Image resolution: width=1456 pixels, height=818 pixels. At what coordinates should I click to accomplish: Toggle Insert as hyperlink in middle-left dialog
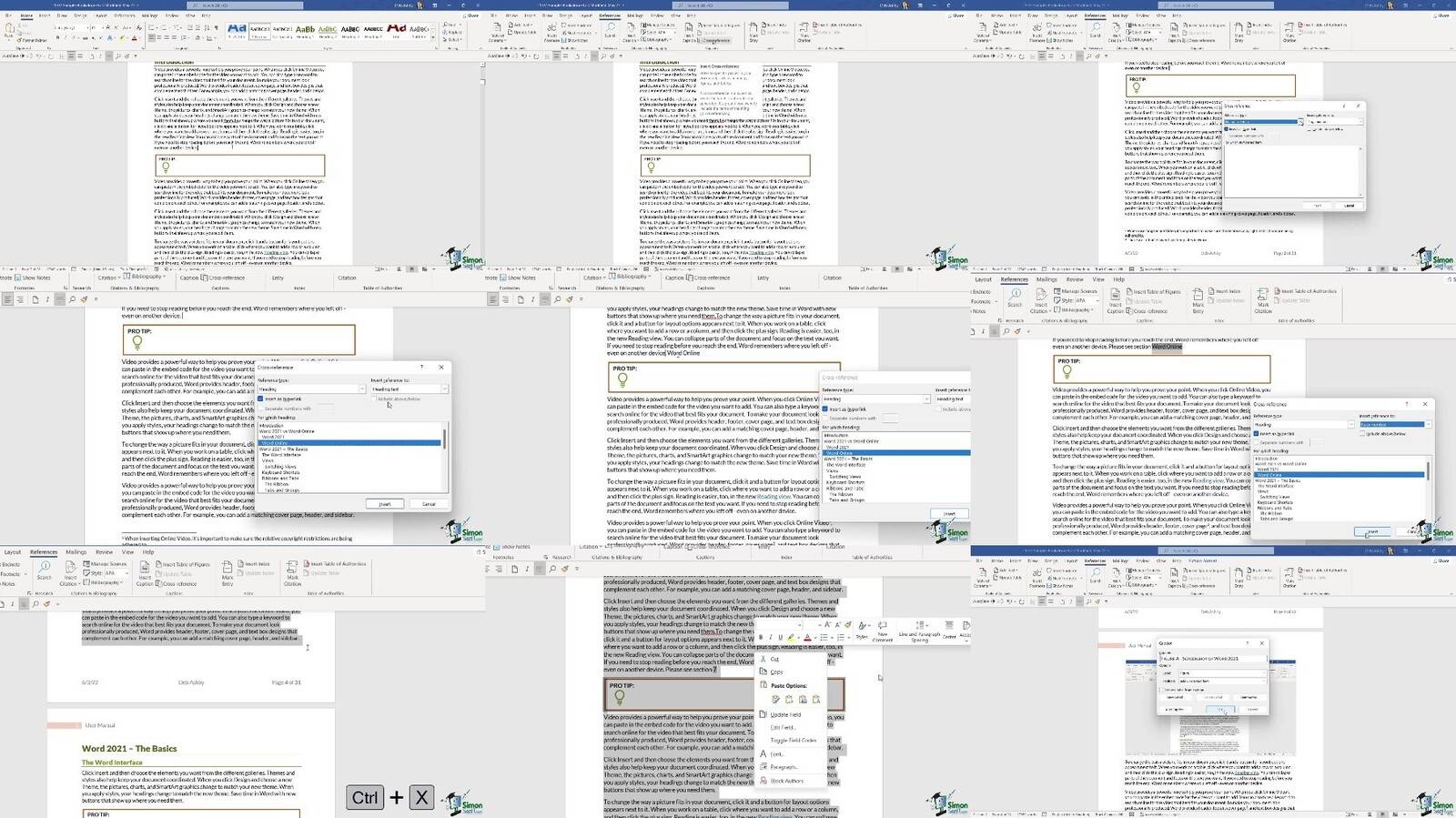(260, 399)
